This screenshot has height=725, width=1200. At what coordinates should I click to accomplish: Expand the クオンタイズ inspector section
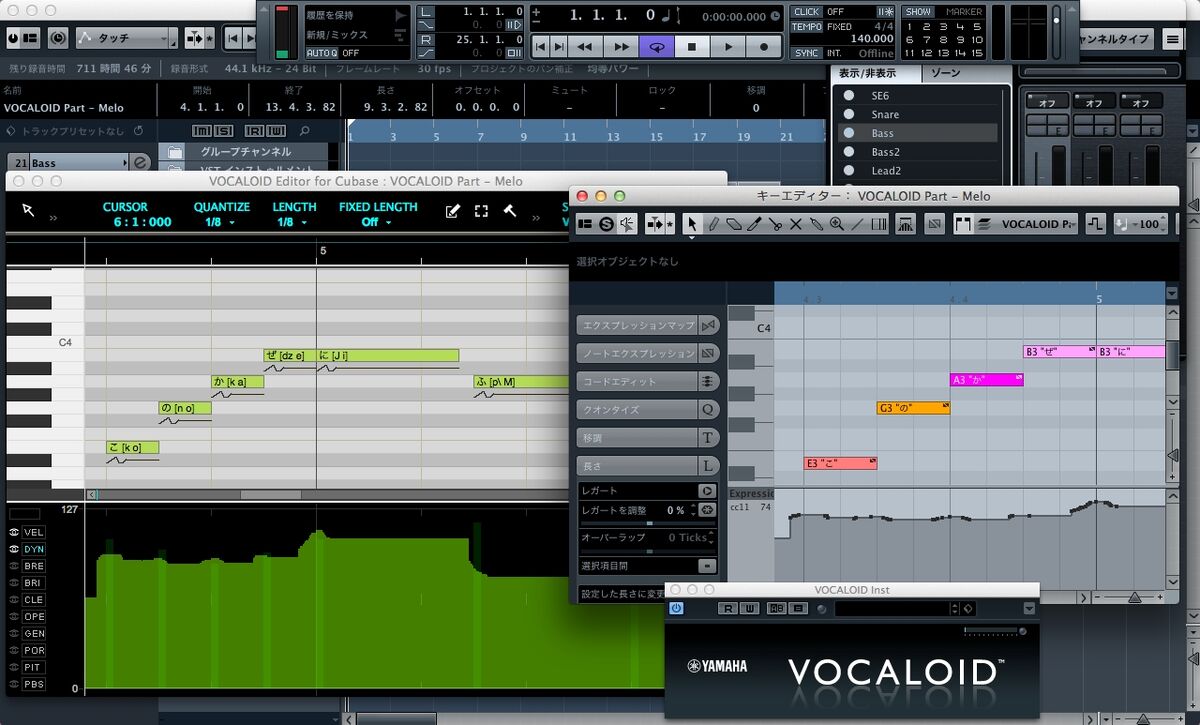click(647, 409)
